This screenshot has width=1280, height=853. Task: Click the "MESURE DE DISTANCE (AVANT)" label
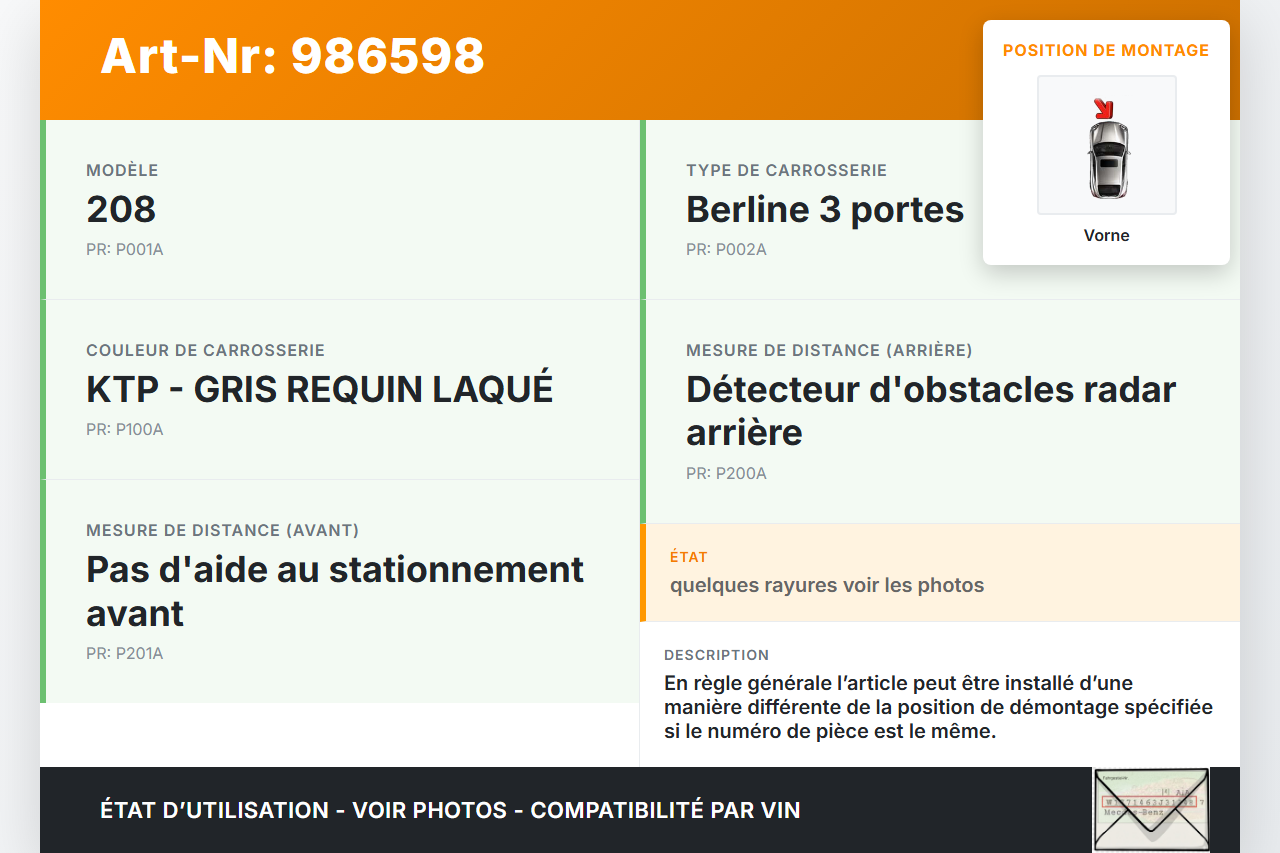tap(222, 531)
